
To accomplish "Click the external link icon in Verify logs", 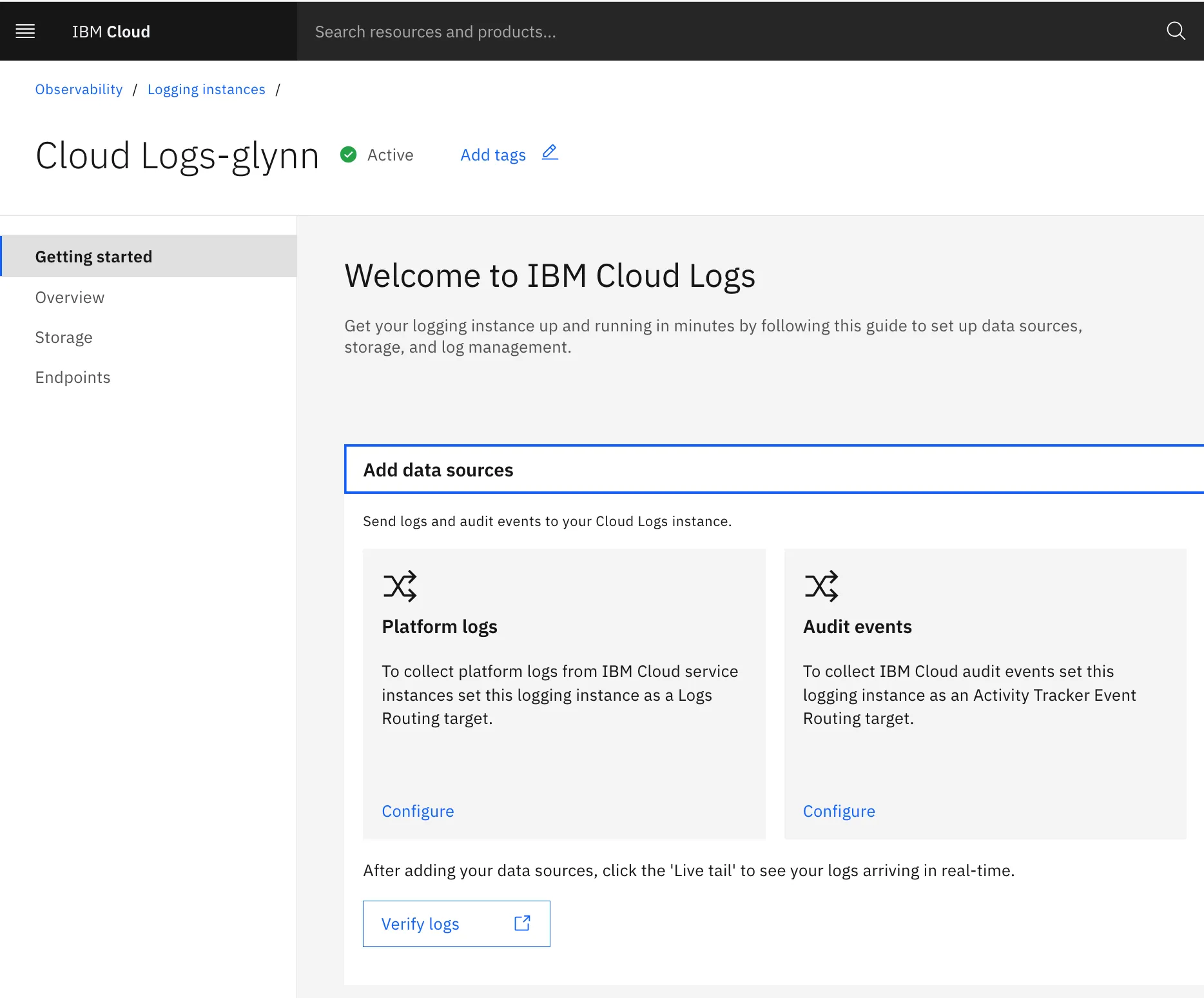I will click(522, 923).
